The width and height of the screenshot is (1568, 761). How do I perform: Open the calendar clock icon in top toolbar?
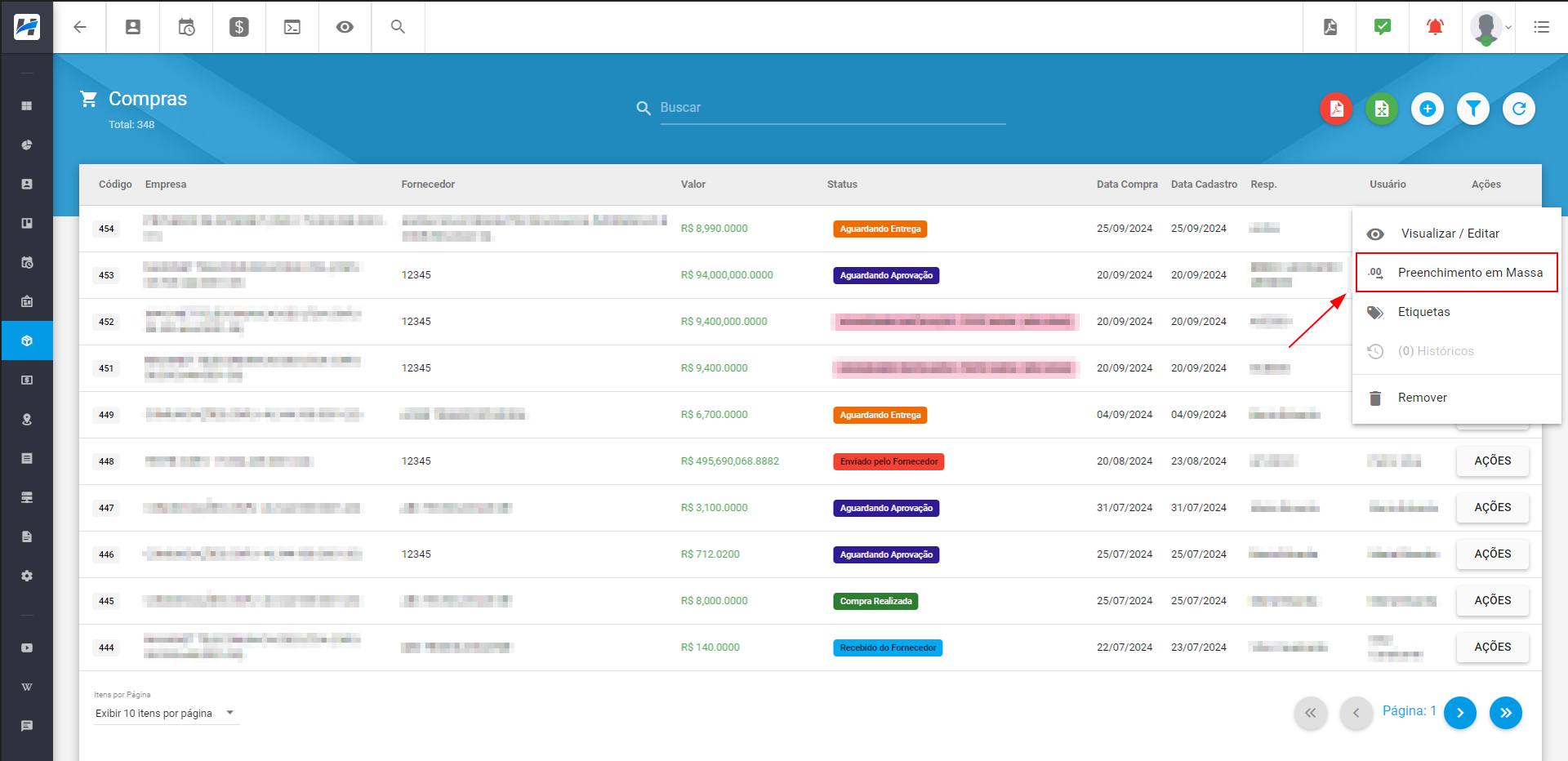pos(186,27)
